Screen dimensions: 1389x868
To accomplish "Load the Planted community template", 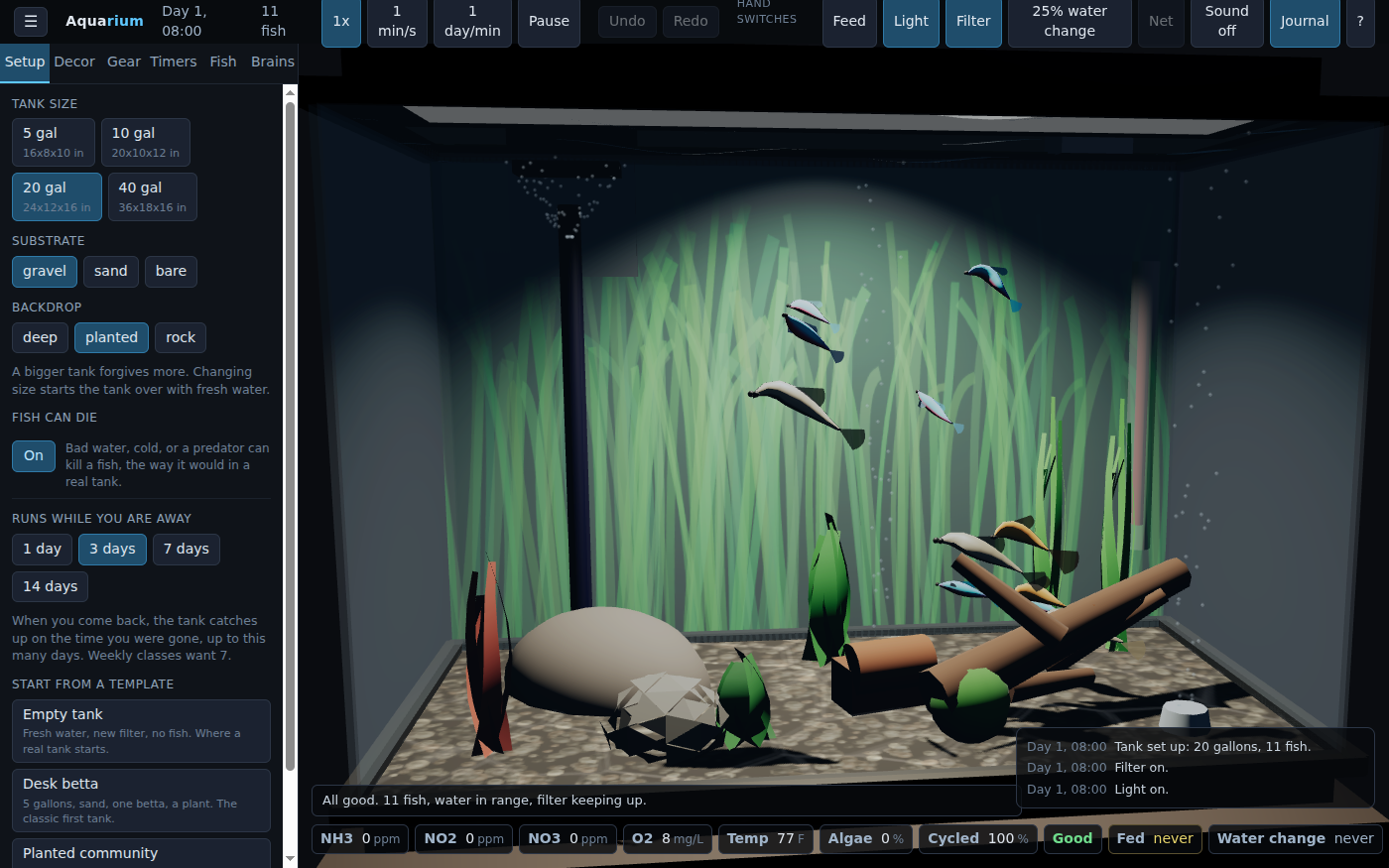I will 141,853.
